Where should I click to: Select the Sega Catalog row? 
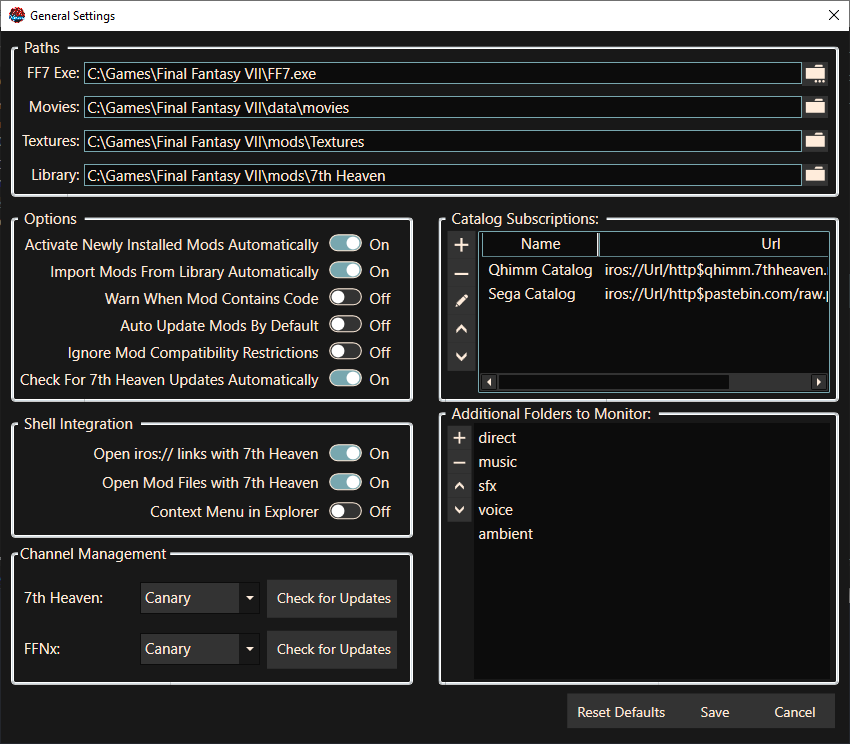(655, 294)
